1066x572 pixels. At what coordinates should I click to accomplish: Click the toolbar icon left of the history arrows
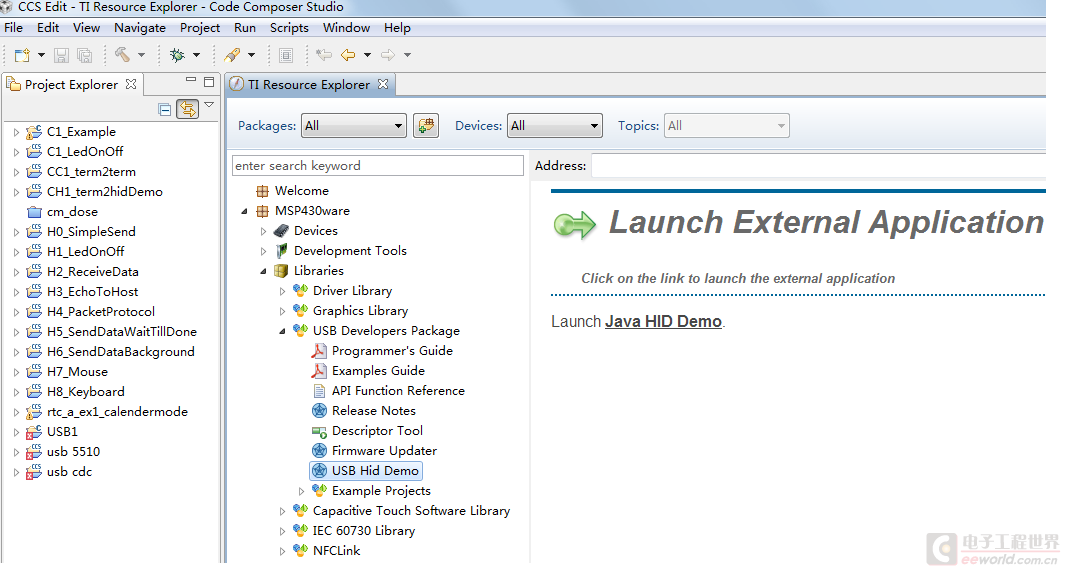click(x=286, y=55)
